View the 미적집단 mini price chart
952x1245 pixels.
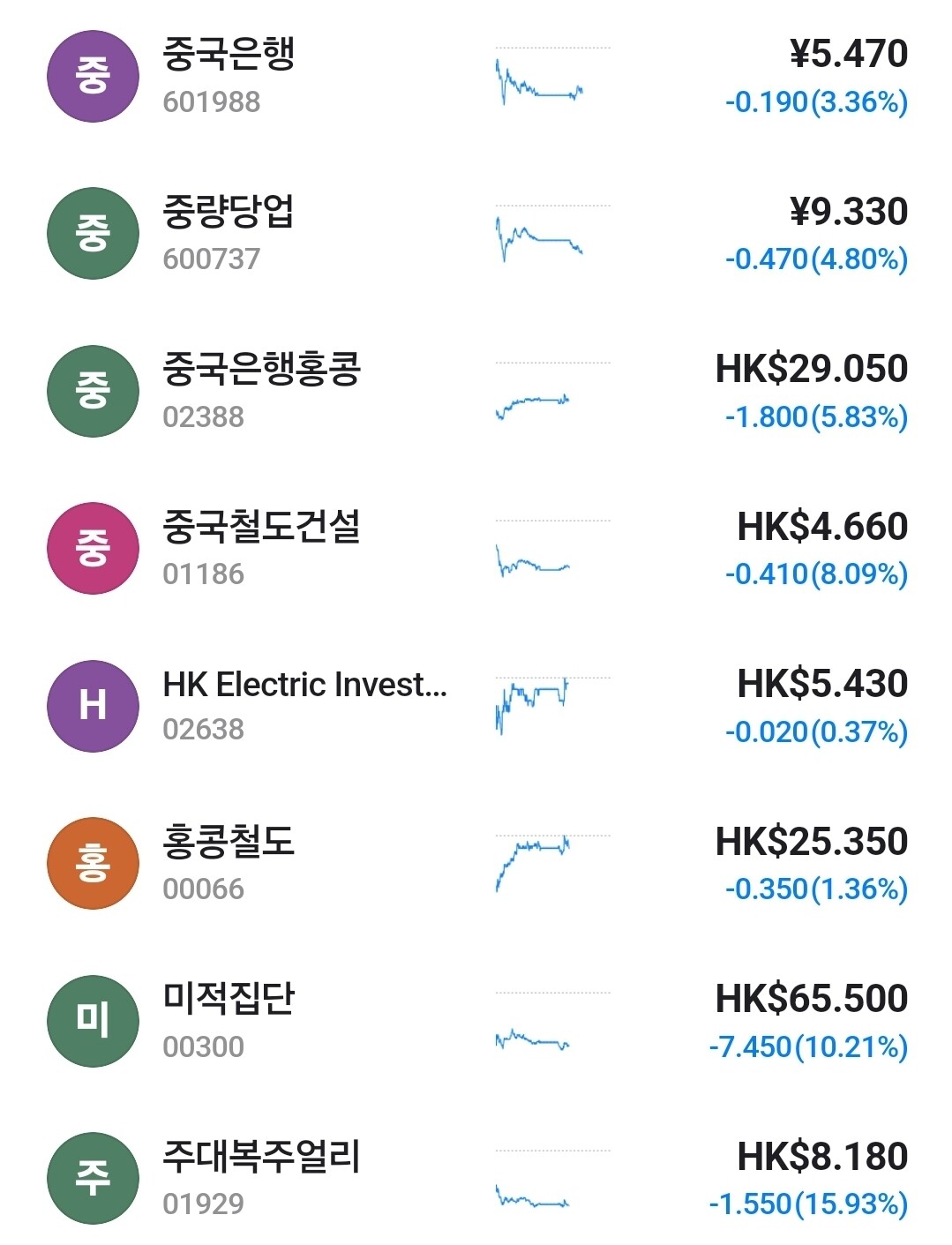pyautogui.click(x=534, y=1039)
